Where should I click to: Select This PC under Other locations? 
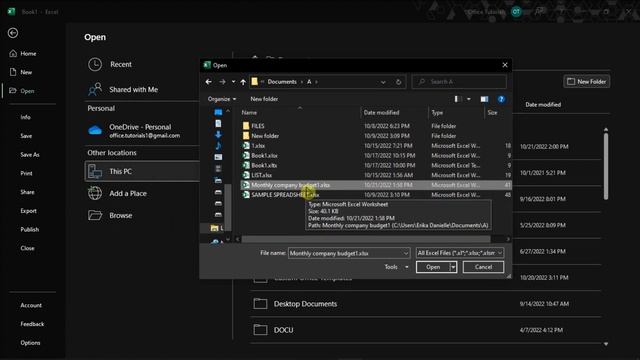[142, 171]
